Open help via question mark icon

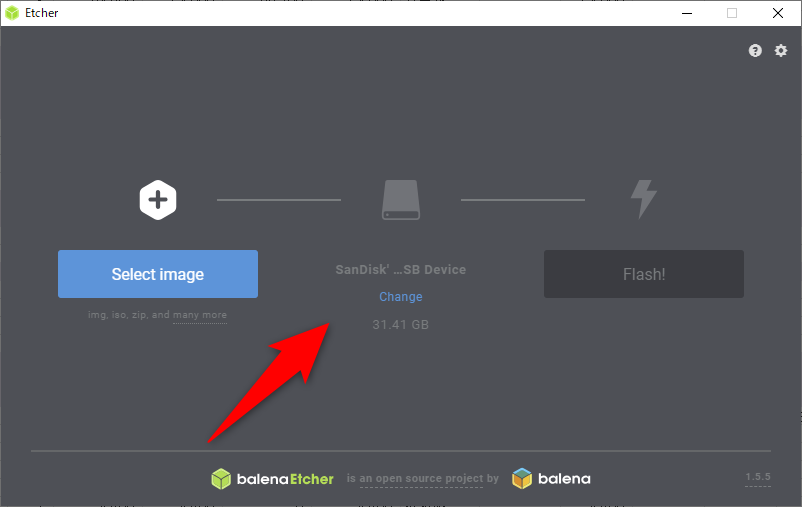[x=755, y=51]
